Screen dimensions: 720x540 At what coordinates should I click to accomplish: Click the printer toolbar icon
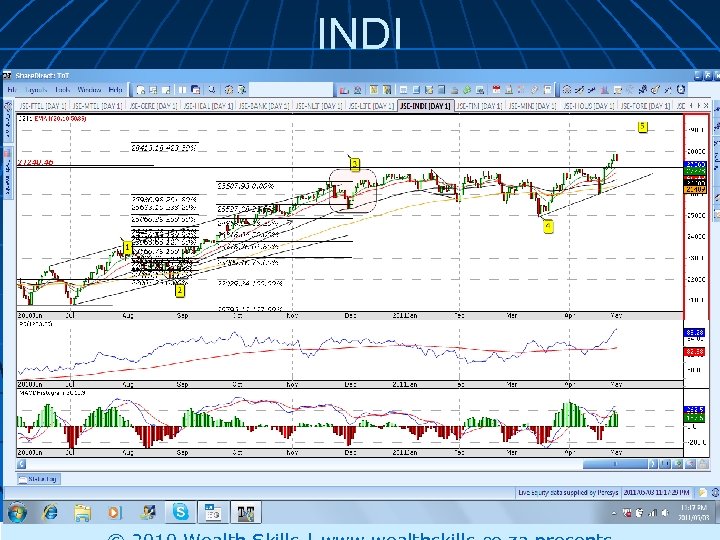[454, 90]
